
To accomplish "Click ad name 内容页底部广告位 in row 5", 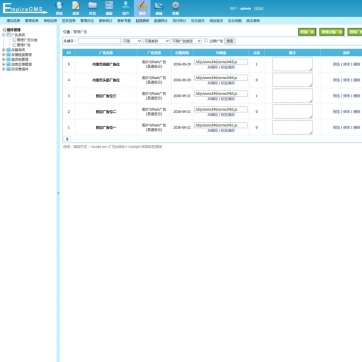I will tap(106, 64).
